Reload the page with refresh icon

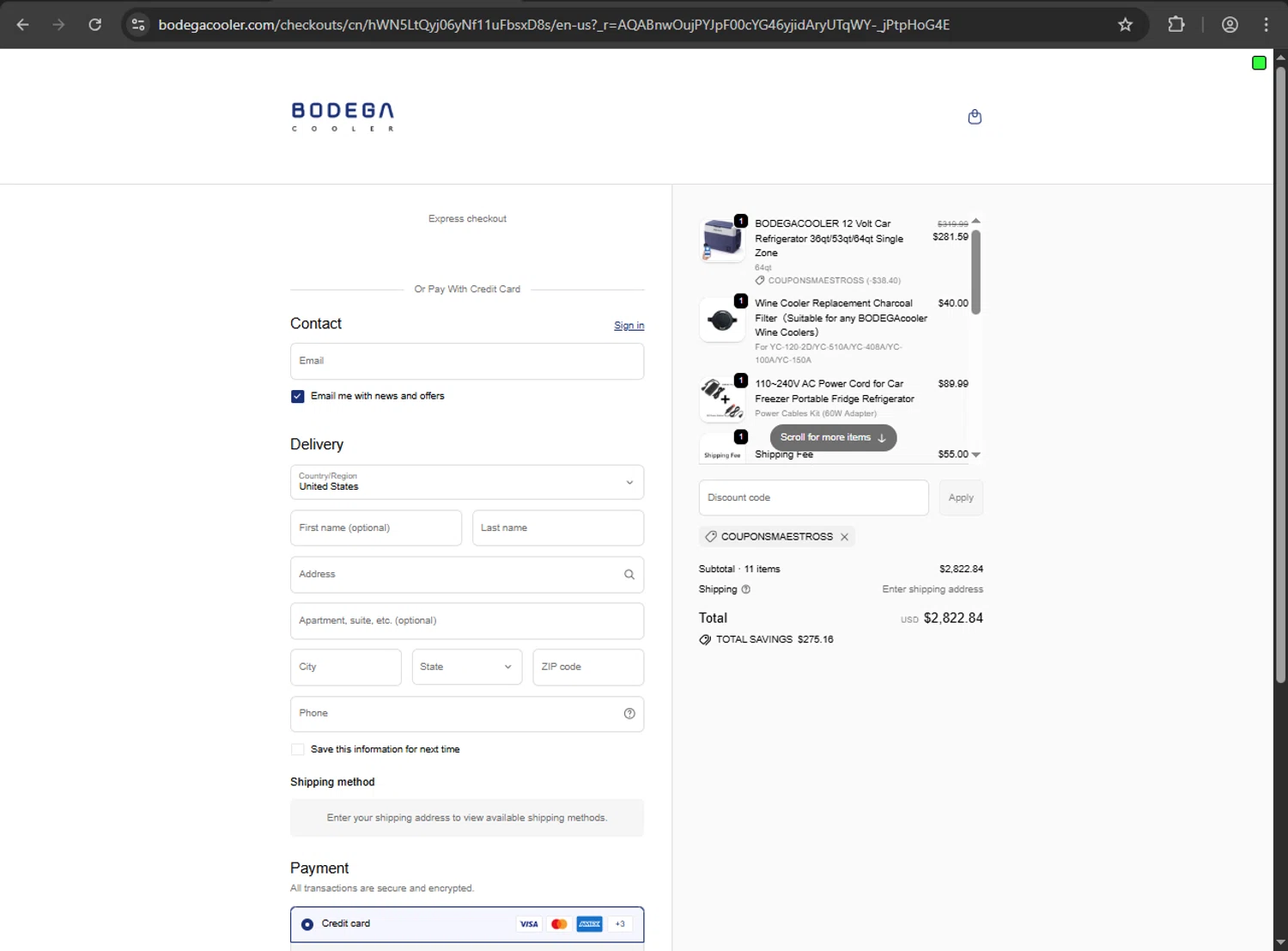pyautogui.click(x=95, y=25)
